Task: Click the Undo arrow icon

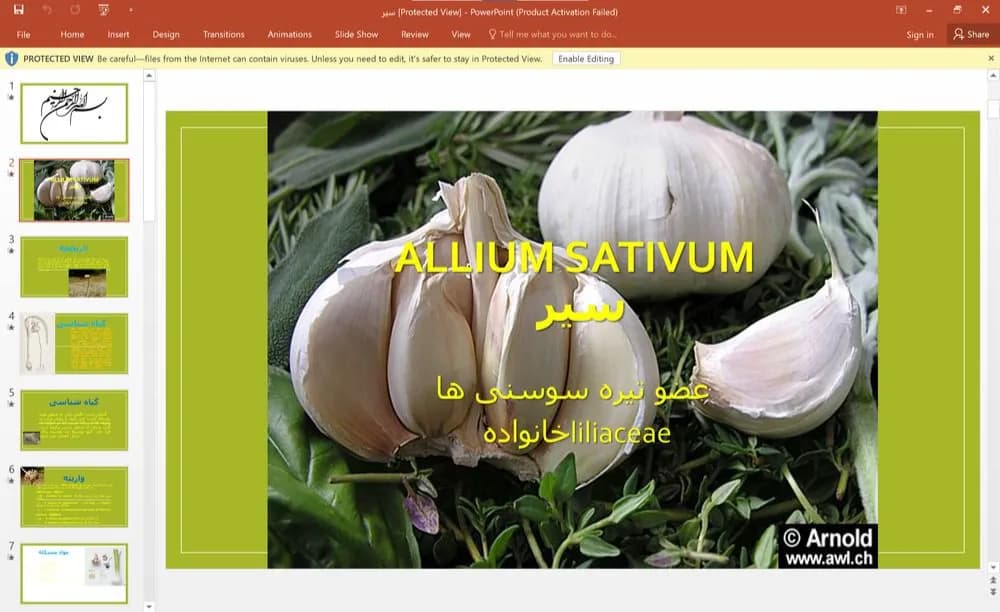Action: [47, 10]
